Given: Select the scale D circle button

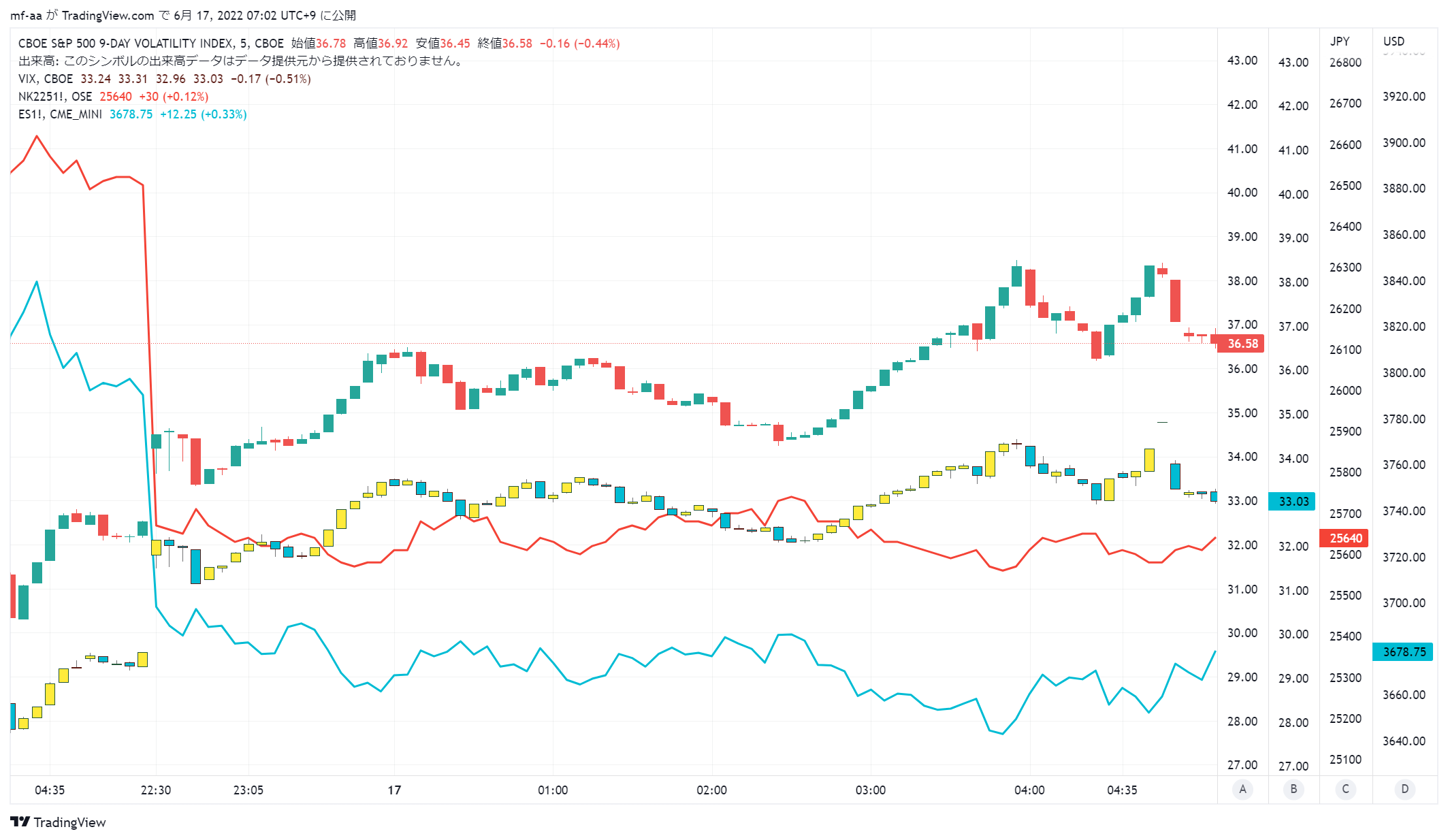Looking at the screenshot, I should click(x=1404, y=789).
